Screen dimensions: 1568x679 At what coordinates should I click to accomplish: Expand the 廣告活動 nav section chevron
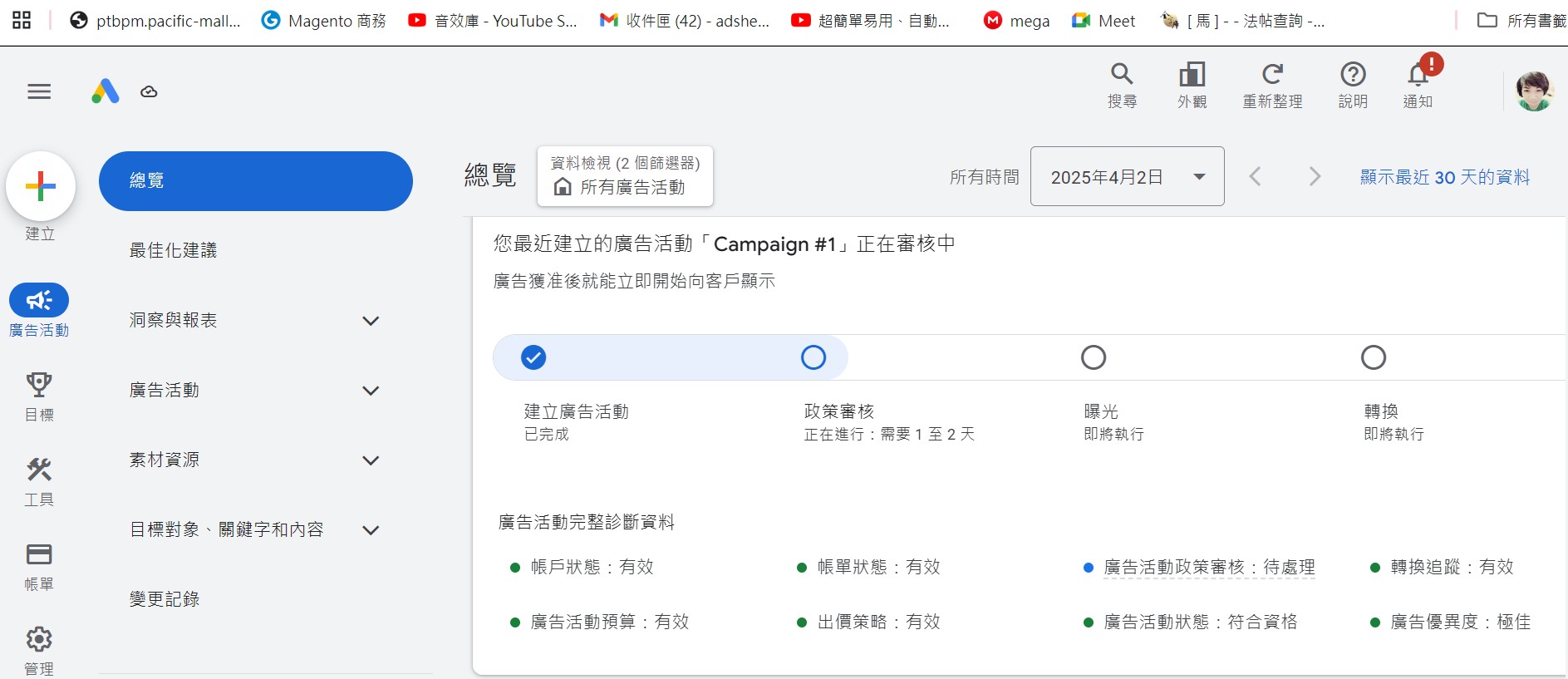[371, 391]
